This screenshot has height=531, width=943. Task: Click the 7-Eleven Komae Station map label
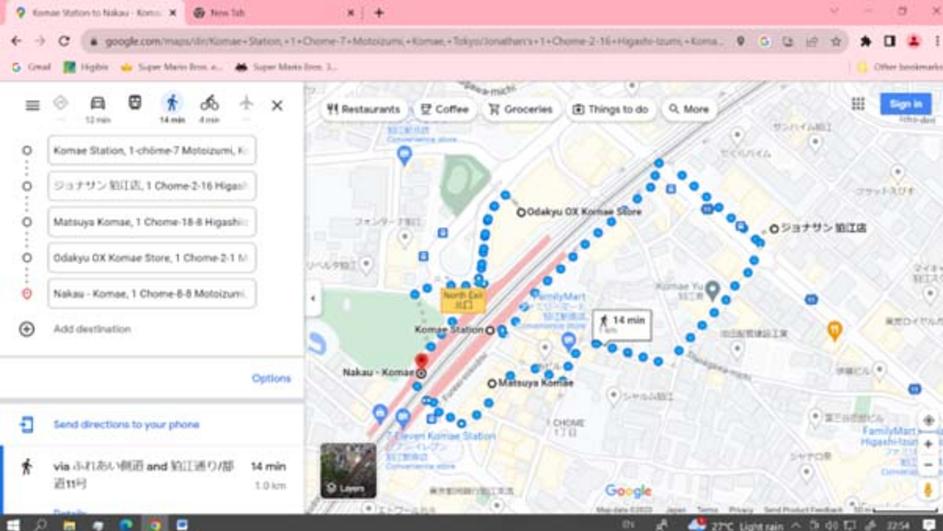[x=441, y=436]
